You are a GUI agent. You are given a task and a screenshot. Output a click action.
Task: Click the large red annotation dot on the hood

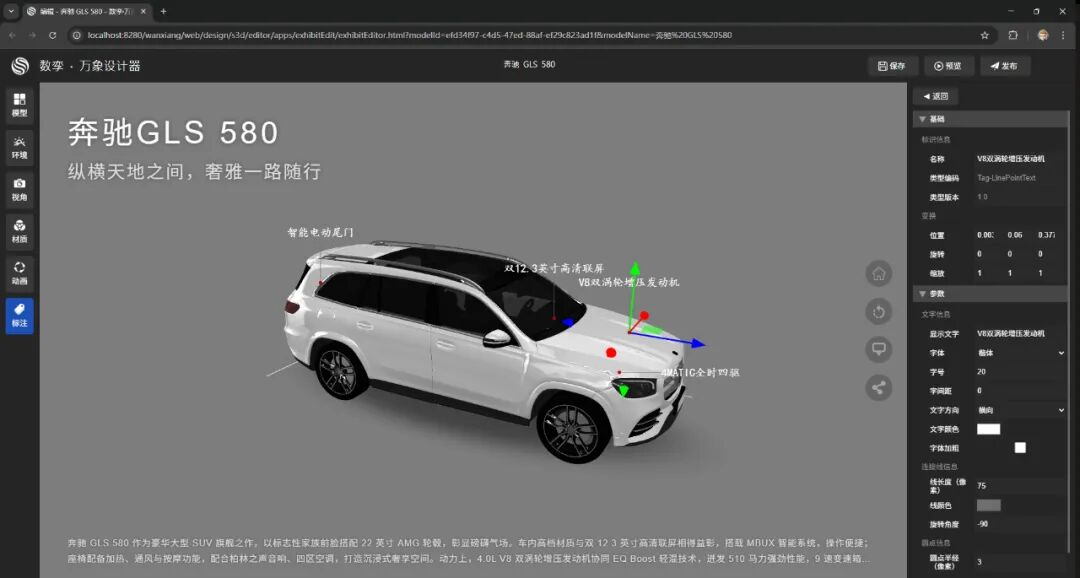pos(611,353)
